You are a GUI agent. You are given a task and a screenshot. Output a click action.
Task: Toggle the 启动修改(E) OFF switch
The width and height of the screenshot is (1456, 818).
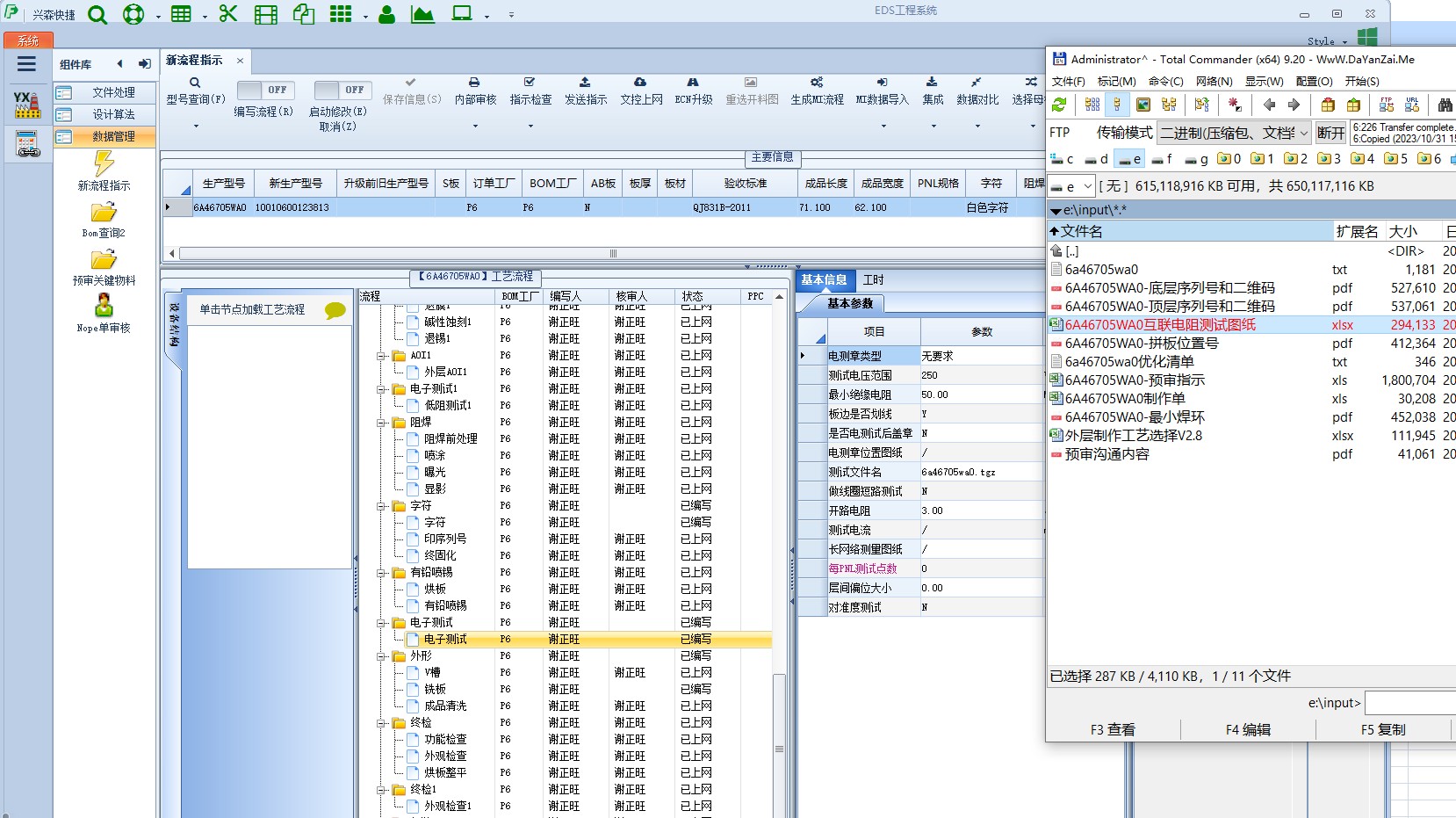pos(342,90)
